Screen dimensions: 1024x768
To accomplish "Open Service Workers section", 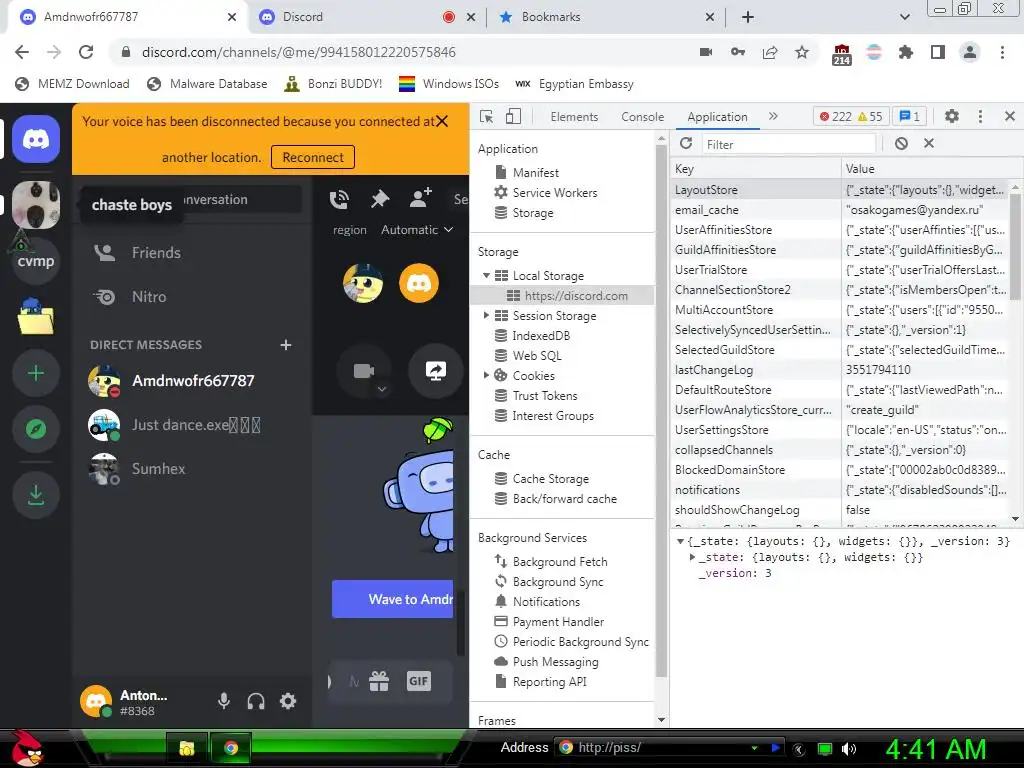I will pyautogui.click(x=554, y=193).
